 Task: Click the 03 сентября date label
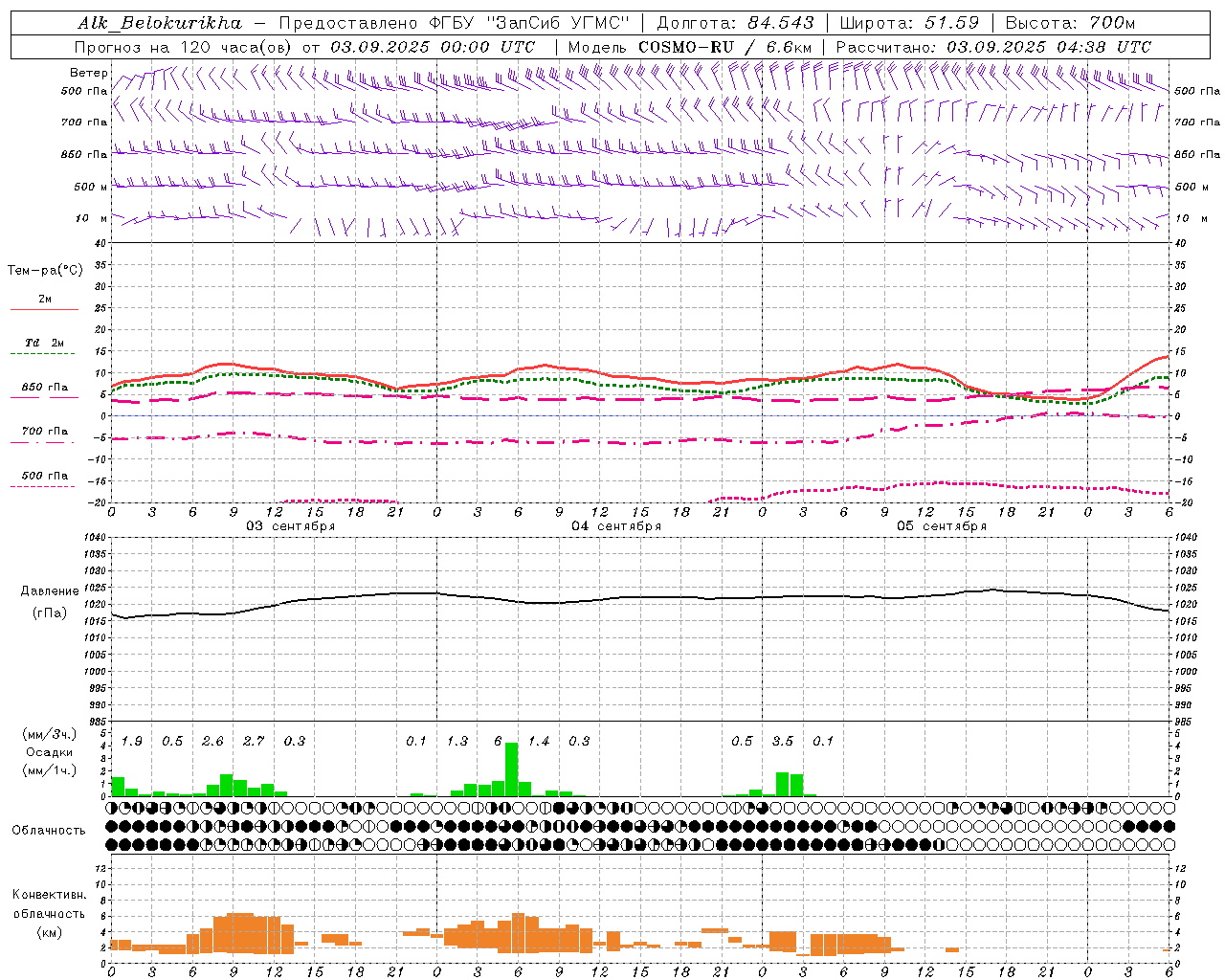(291, 526)
